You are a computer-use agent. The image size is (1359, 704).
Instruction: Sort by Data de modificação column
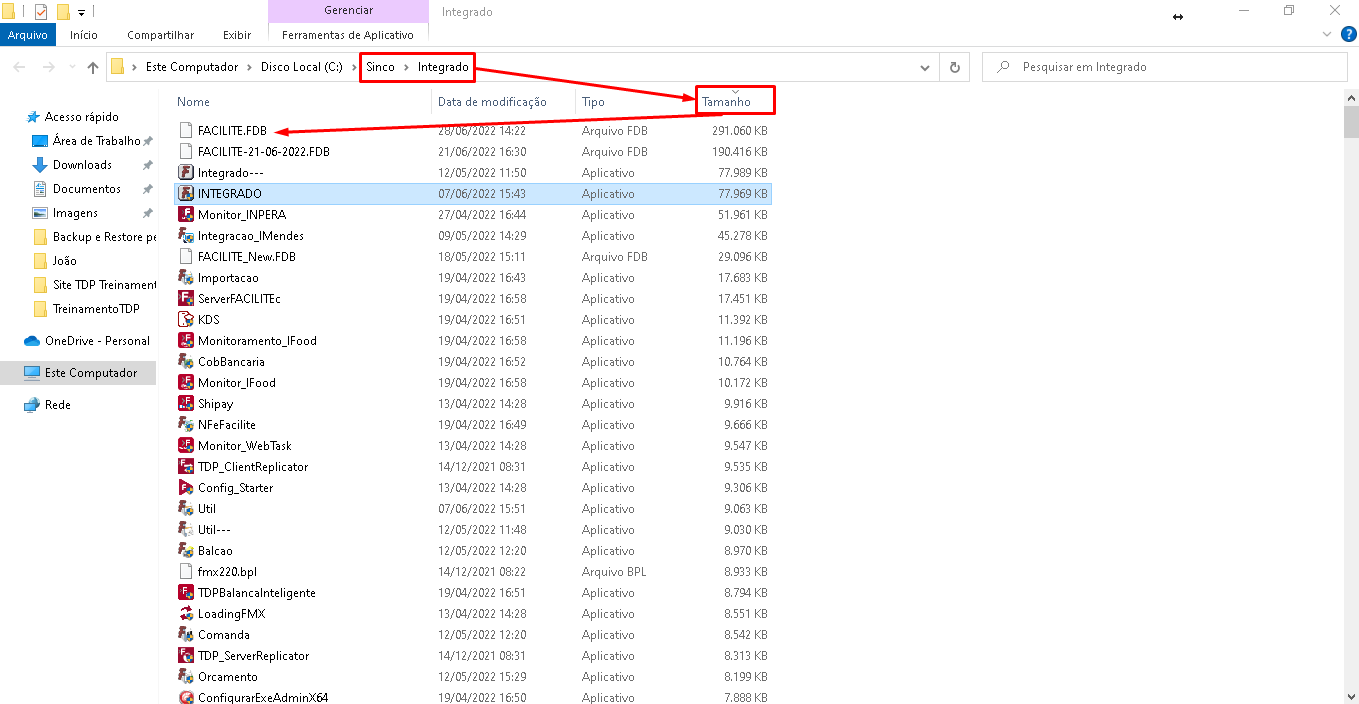pos(492,102)
